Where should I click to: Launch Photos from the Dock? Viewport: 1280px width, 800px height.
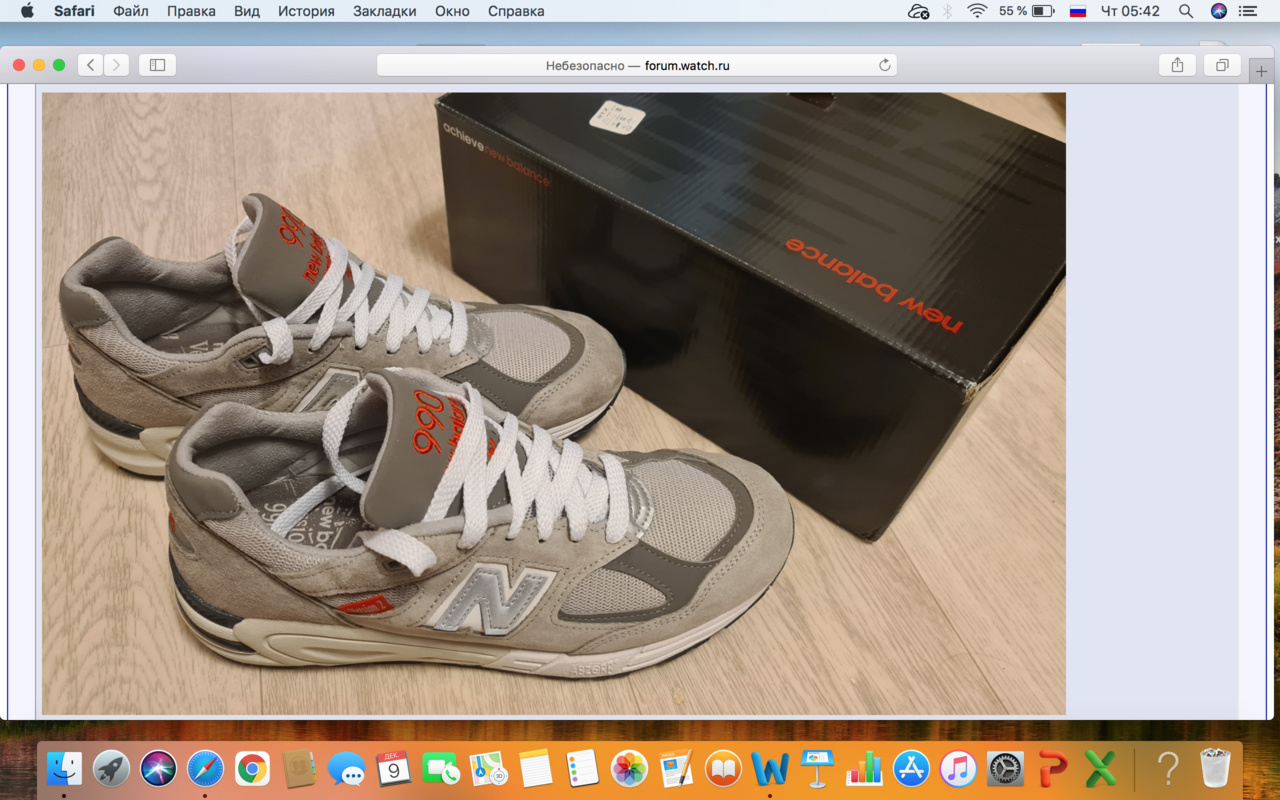click(x=629, y=768)
